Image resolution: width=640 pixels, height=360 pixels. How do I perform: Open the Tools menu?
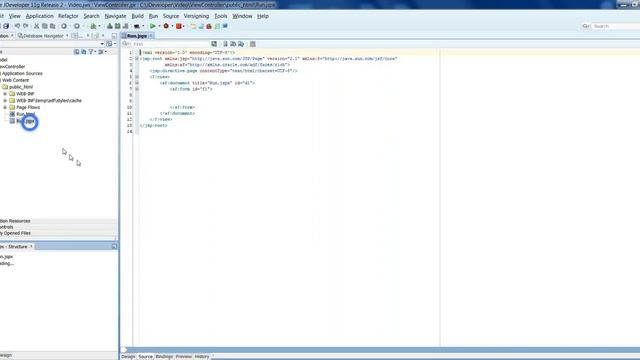tap(221, 16)
